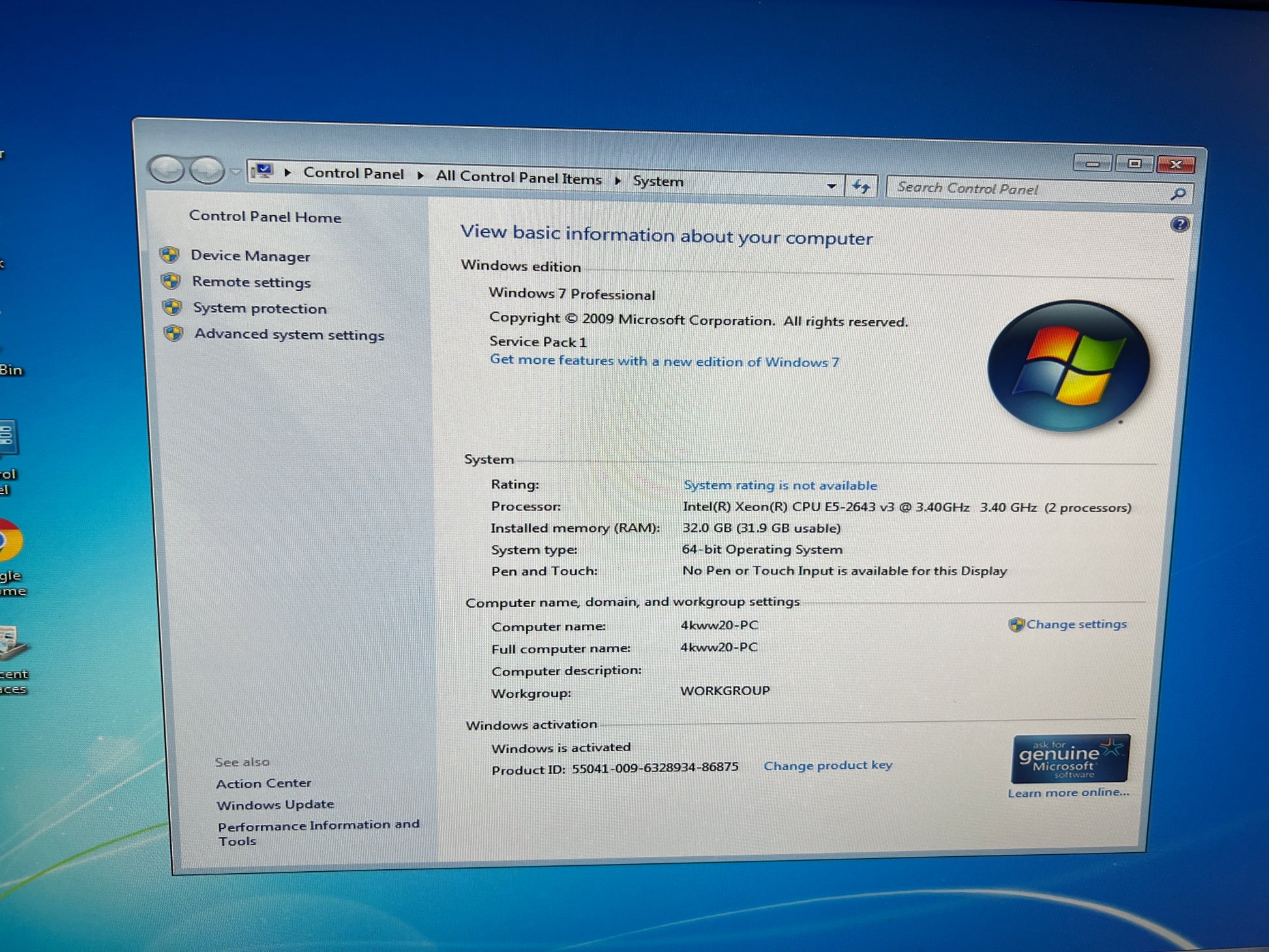Minimize the System window
The height and width of the screenshot is (952, 1269).
[x=1093, y=162]
